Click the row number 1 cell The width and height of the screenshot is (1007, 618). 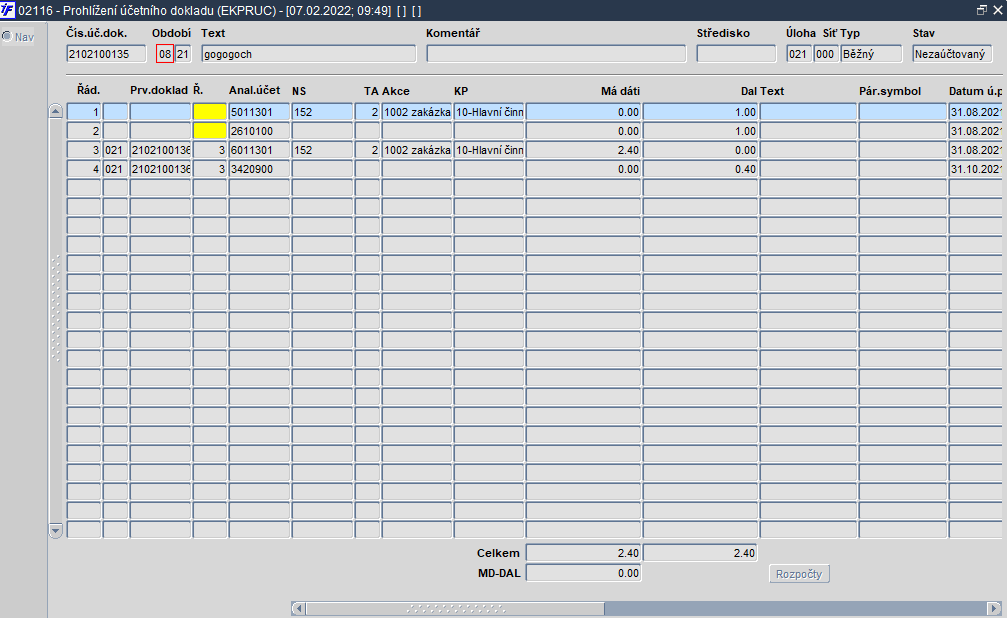(84, 112)
